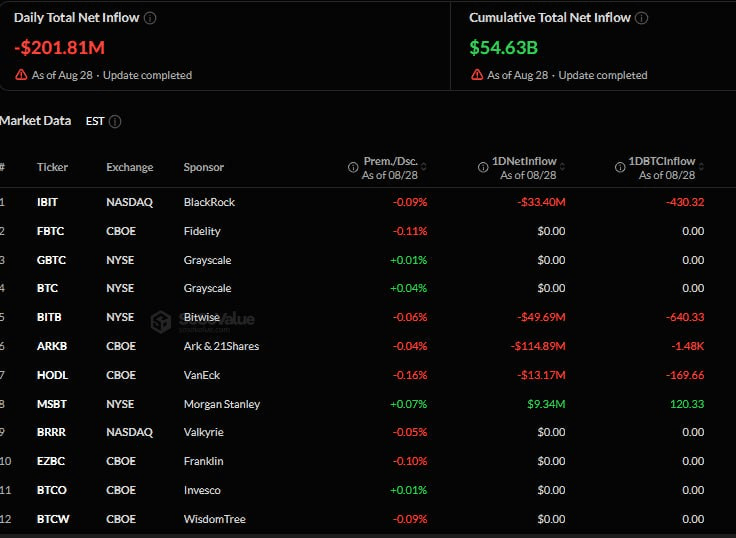736x538 pixels.
Task: Click warning icon under Daily Total Net Inflow
Action: click(21, 75)
